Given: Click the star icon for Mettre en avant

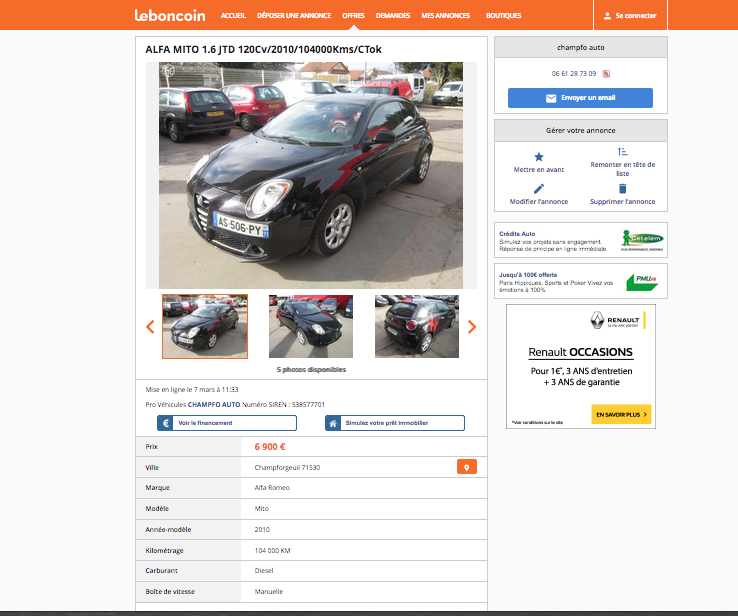Looking at the screenshot, I should point(539,157).
